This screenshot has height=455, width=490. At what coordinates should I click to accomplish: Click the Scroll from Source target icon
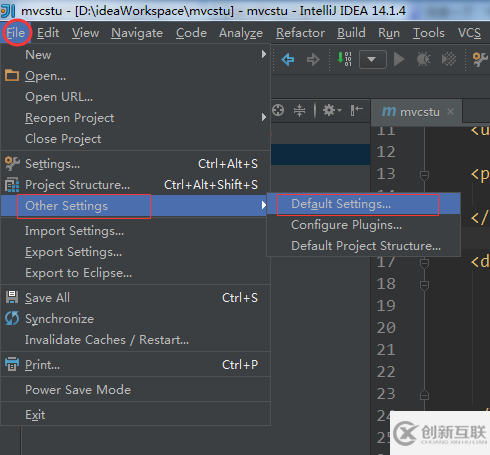coord(278,110)
